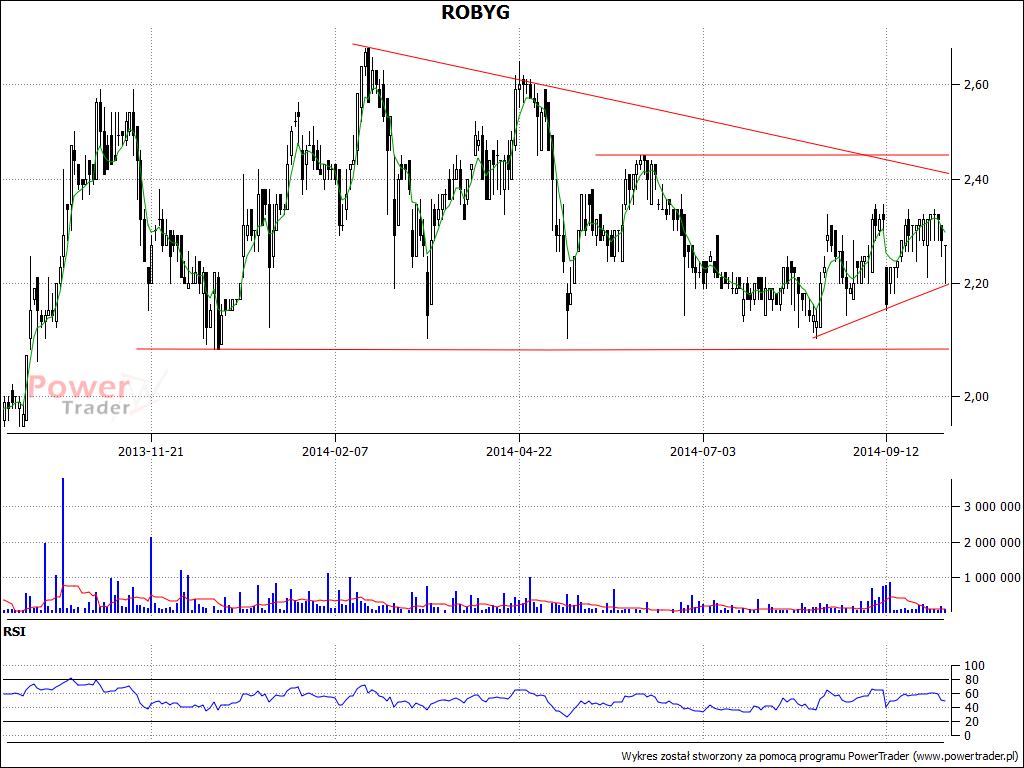This screenshot has height=768, width=1024.
Task: Click the RSI 100 scale label
Action: 974,666
